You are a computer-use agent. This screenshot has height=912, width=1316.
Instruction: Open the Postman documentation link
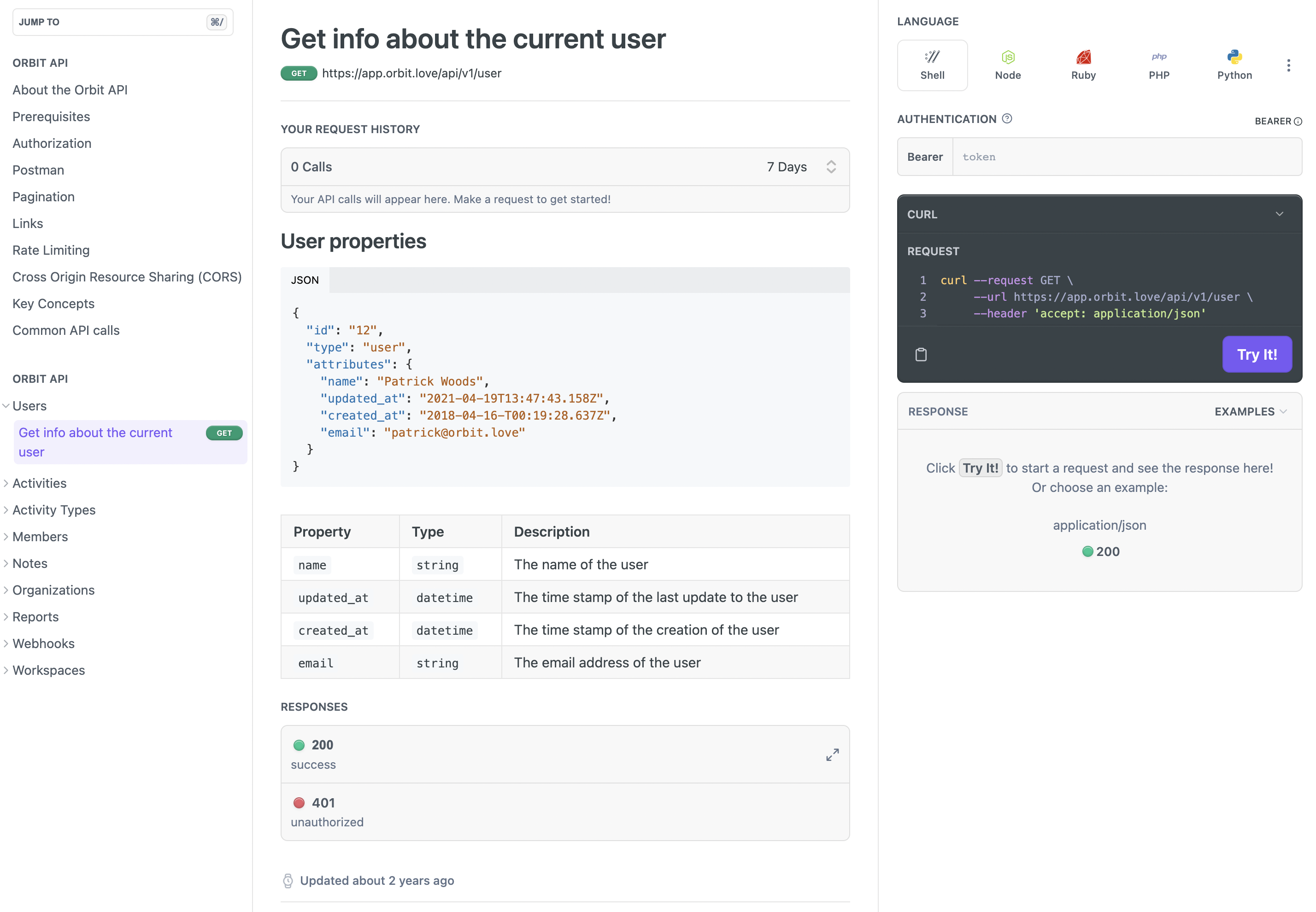click(38, 170)
